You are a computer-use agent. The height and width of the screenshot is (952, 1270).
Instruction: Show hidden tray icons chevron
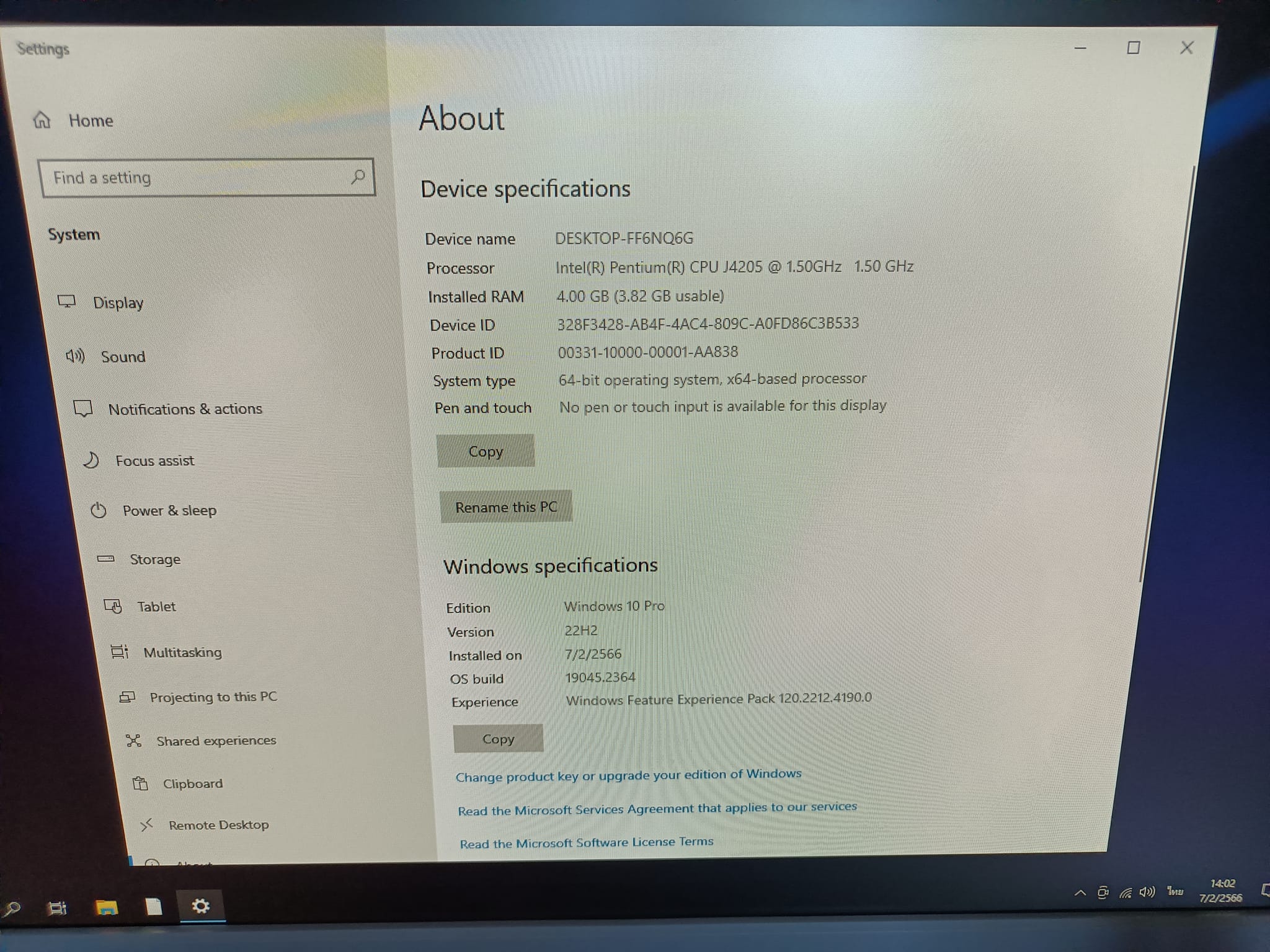pyautogui.click(x=1080, y=892)
